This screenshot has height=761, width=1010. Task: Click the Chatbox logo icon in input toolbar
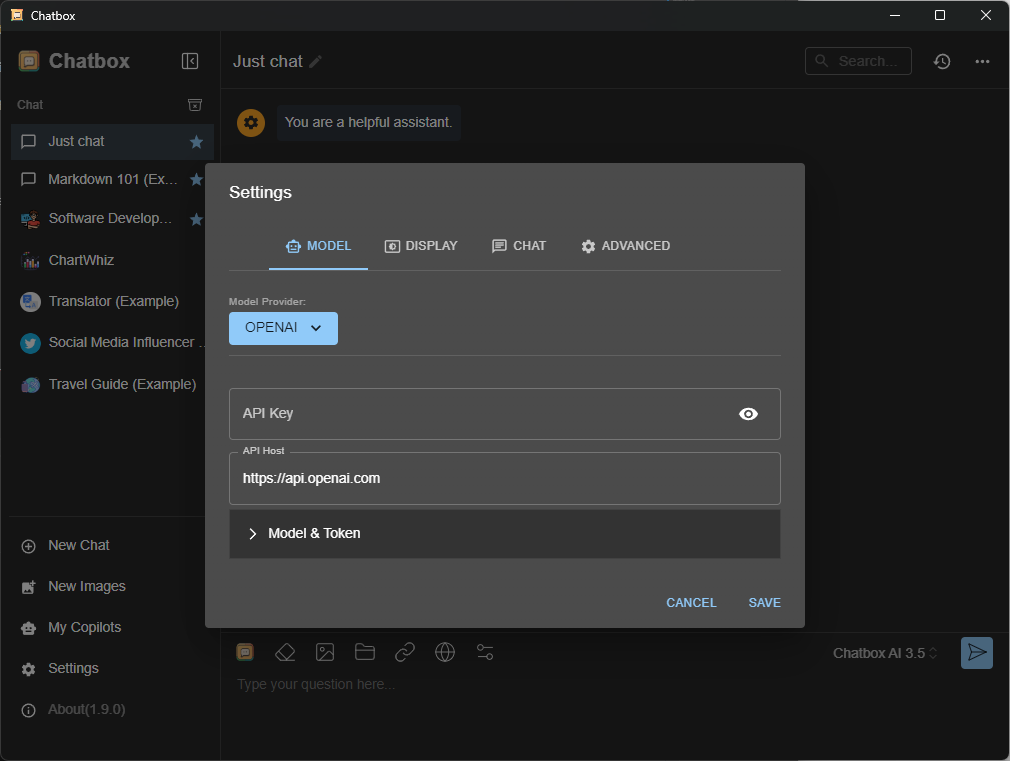(x=245, y=653)
